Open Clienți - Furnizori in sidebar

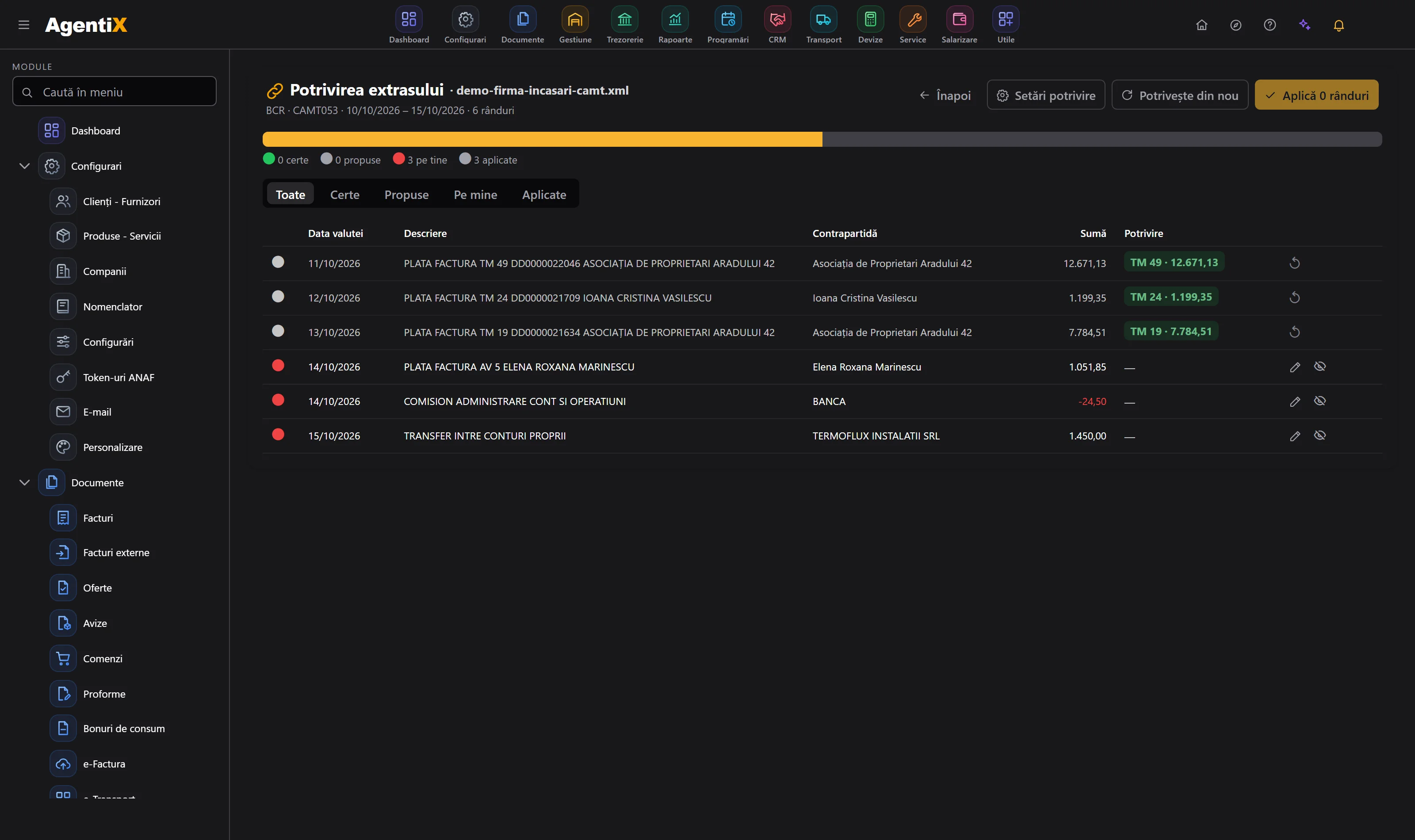(x=121, y=202)
